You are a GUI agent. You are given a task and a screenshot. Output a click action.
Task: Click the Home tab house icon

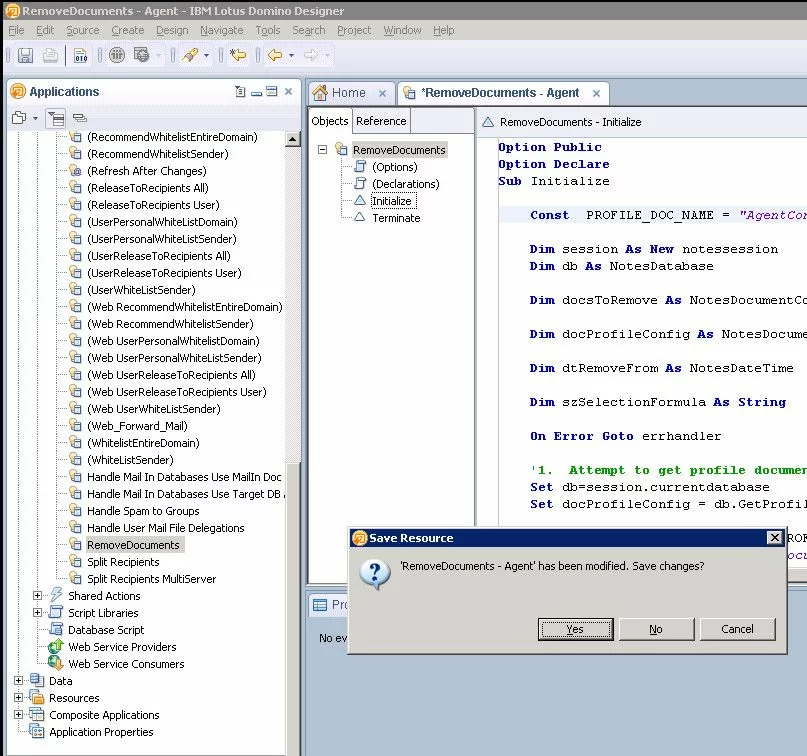pyautogui.click(x=320, y=93)
